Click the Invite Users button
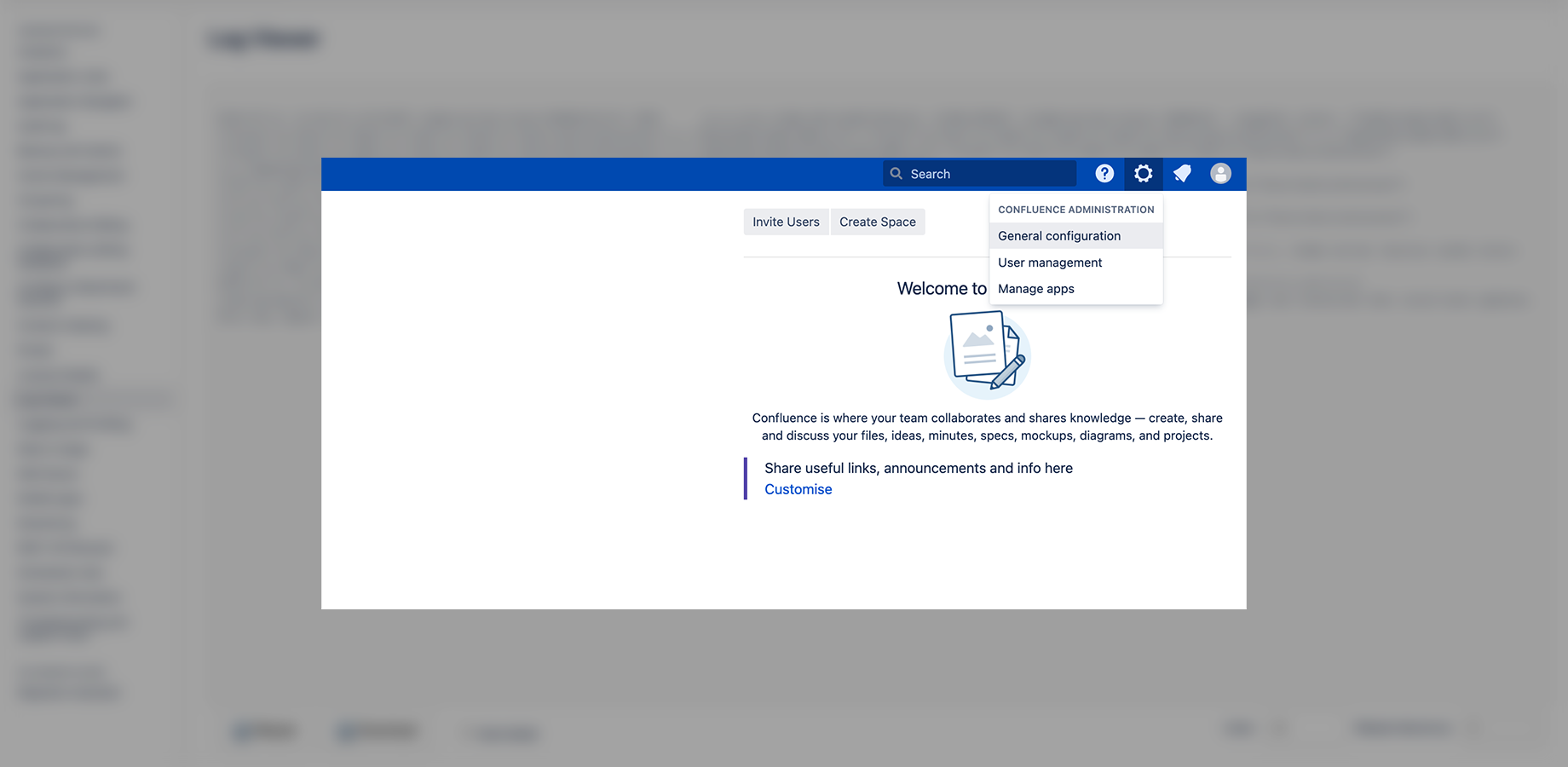The height and width of the screenshot is (767, 1568). [x=786, y=222]
